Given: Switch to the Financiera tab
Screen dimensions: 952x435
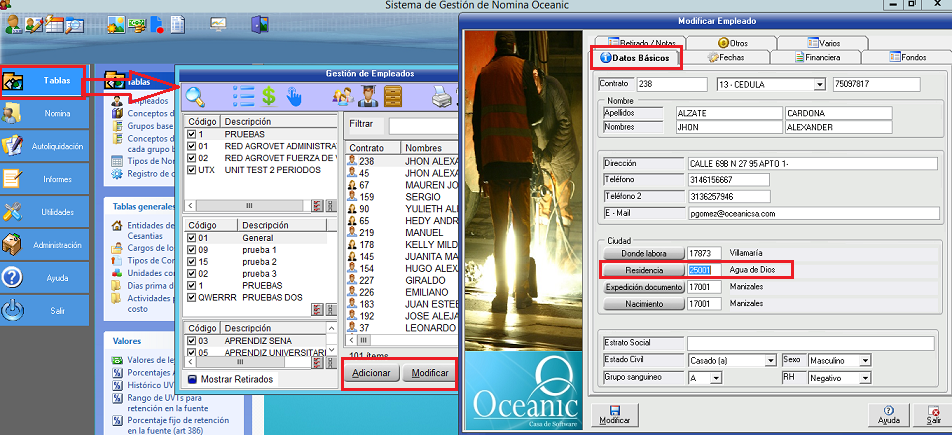Looking at the screenshot, I should point(815,58).
